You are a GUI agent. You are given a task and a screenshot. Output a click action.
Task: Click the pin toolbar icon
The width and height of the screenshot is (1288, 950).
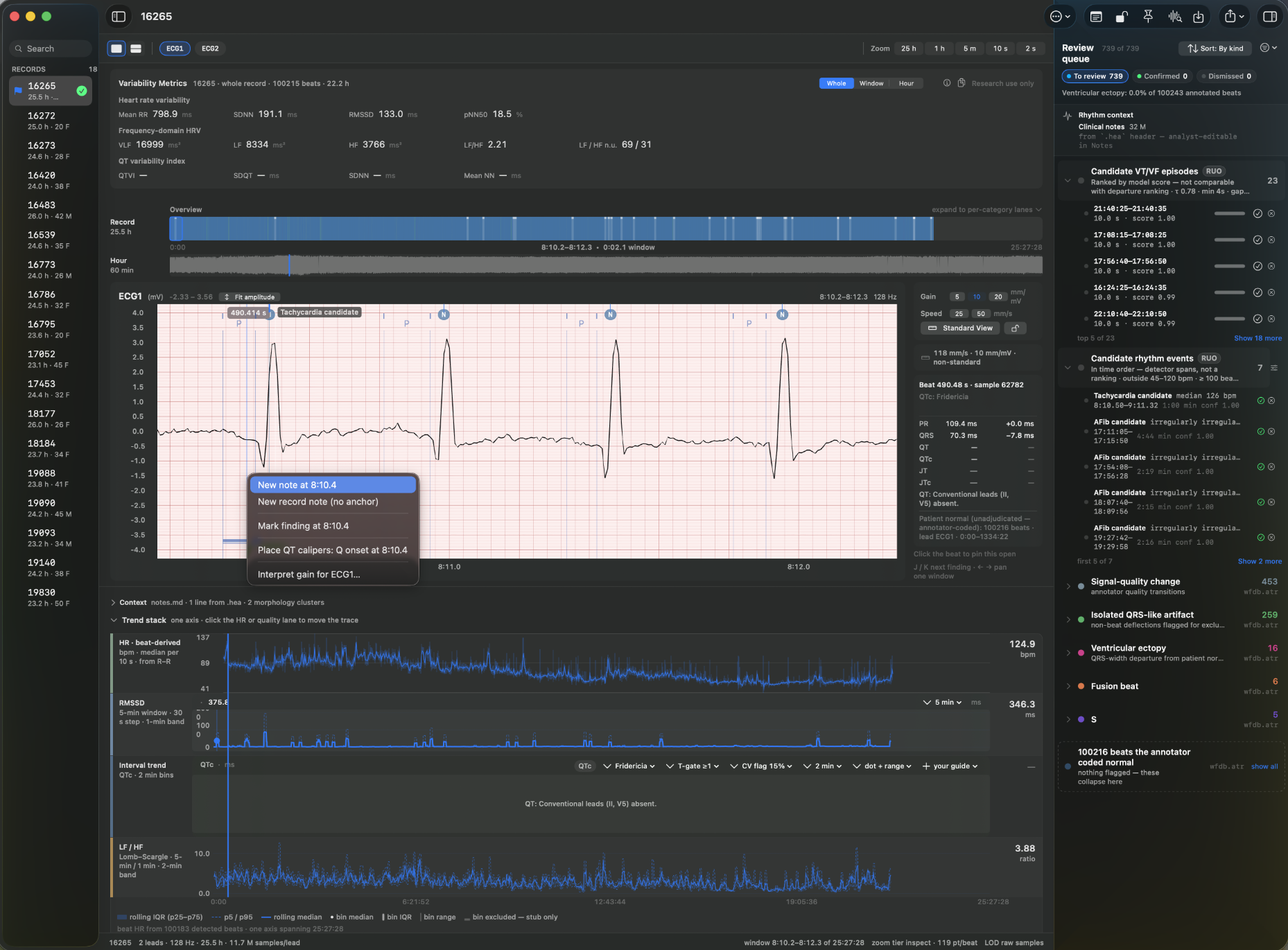[1148, 17]
